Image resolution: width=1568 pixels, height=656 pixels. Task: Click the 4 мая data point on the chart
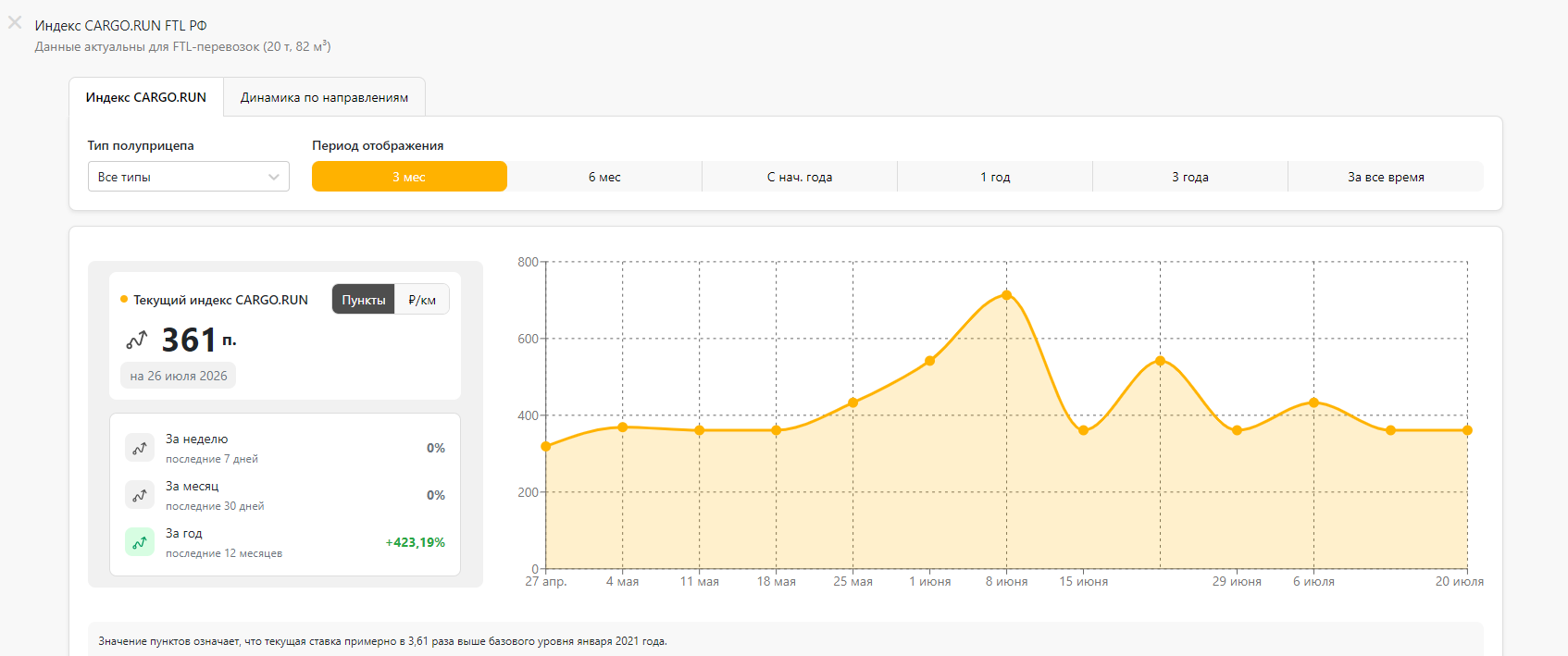point(623,427)
